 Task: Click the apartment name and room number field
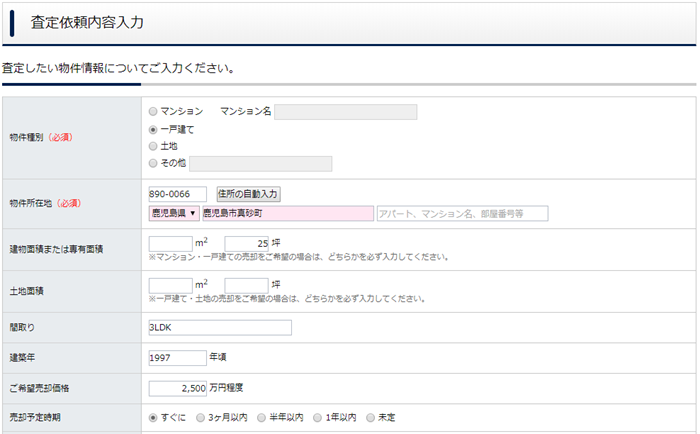462,213
